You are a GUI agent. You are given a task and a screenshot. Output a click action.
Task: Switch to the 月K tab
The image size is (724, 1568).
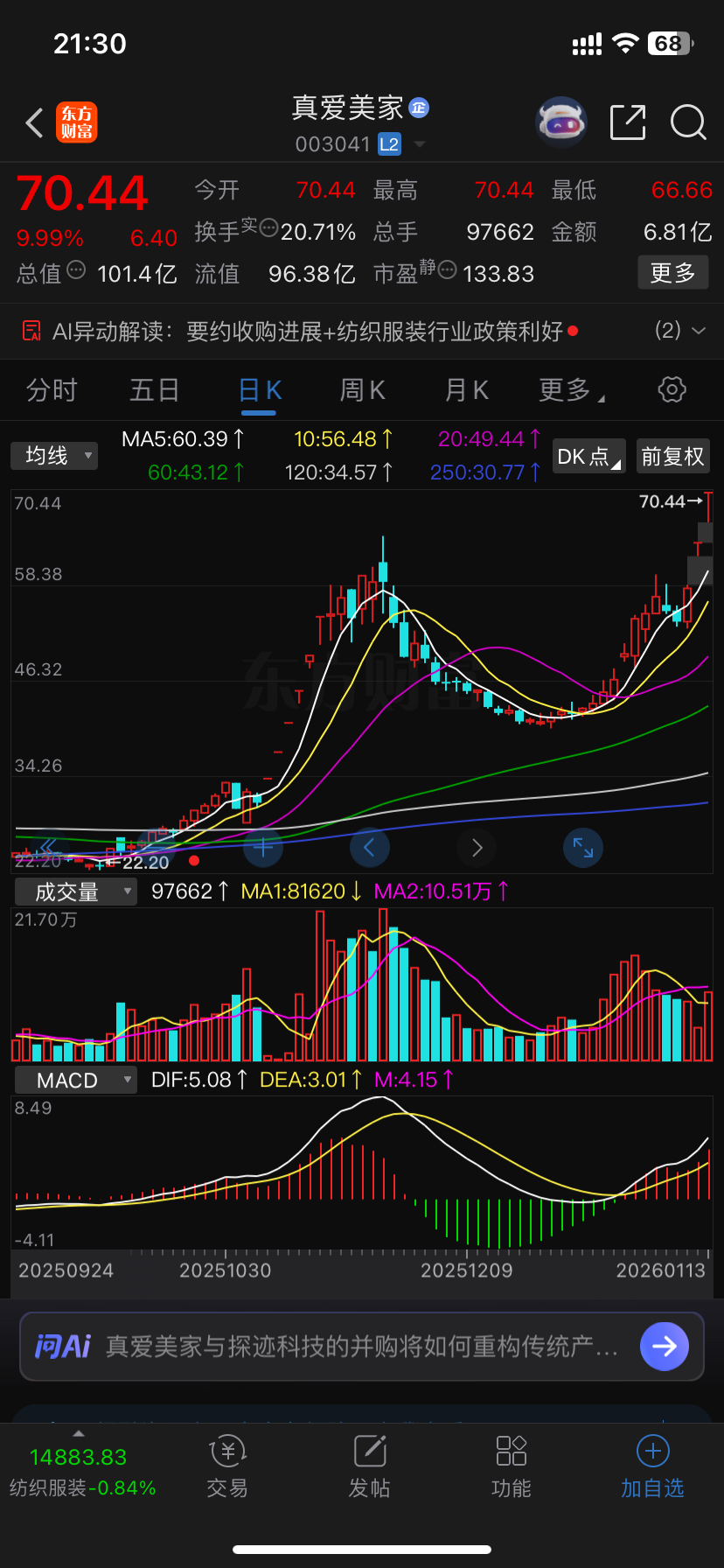(x=467, y=390)
